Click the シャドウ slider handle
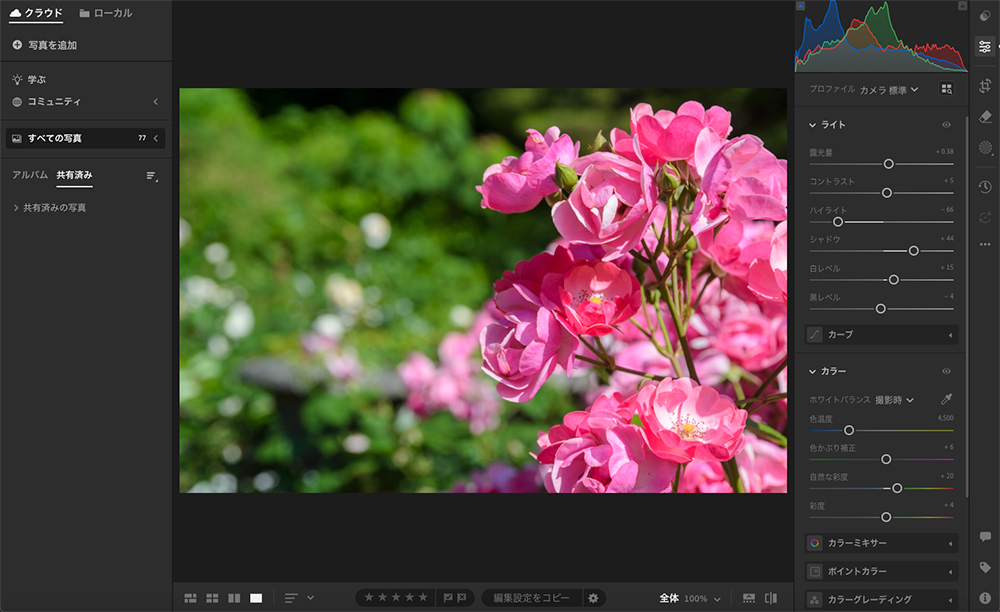Image resolution: width=1000 pixels, height=612 pixels. pos(913,251)
